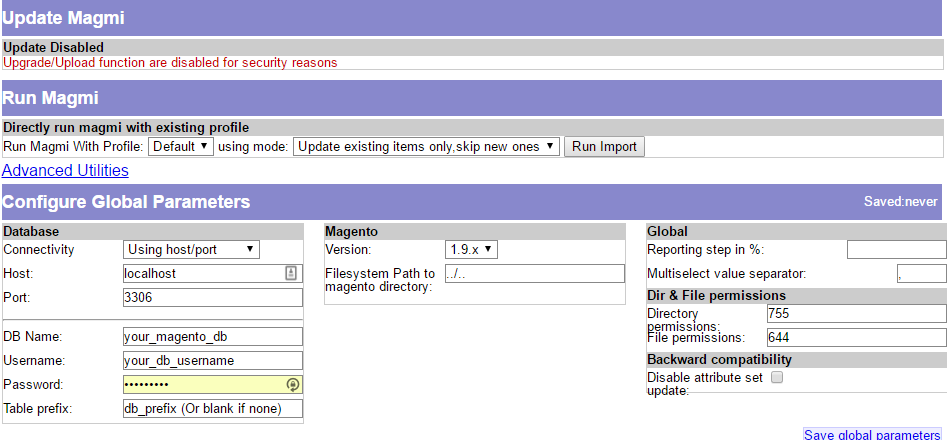Click the Backward compatibility heading

[719, 360]
